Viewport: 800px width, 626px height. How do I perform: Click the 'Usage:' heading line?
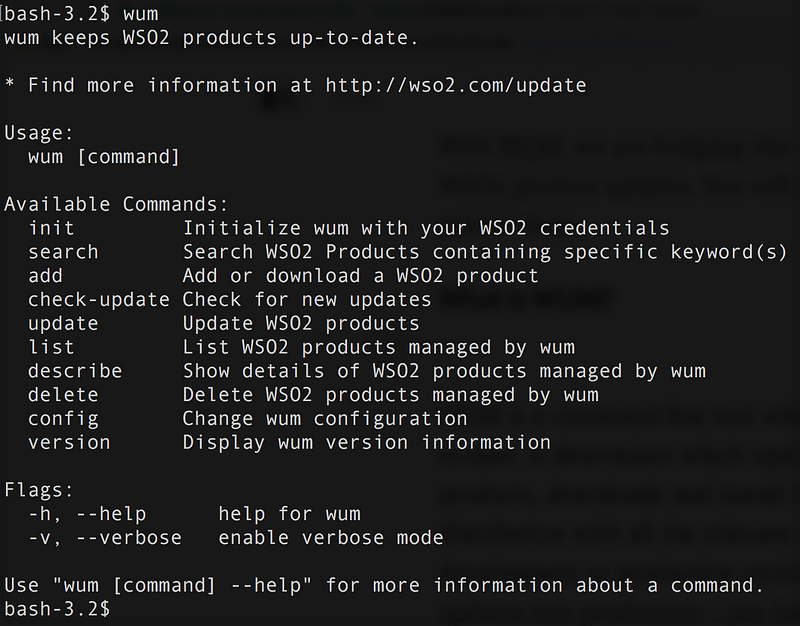coord(39,133)
